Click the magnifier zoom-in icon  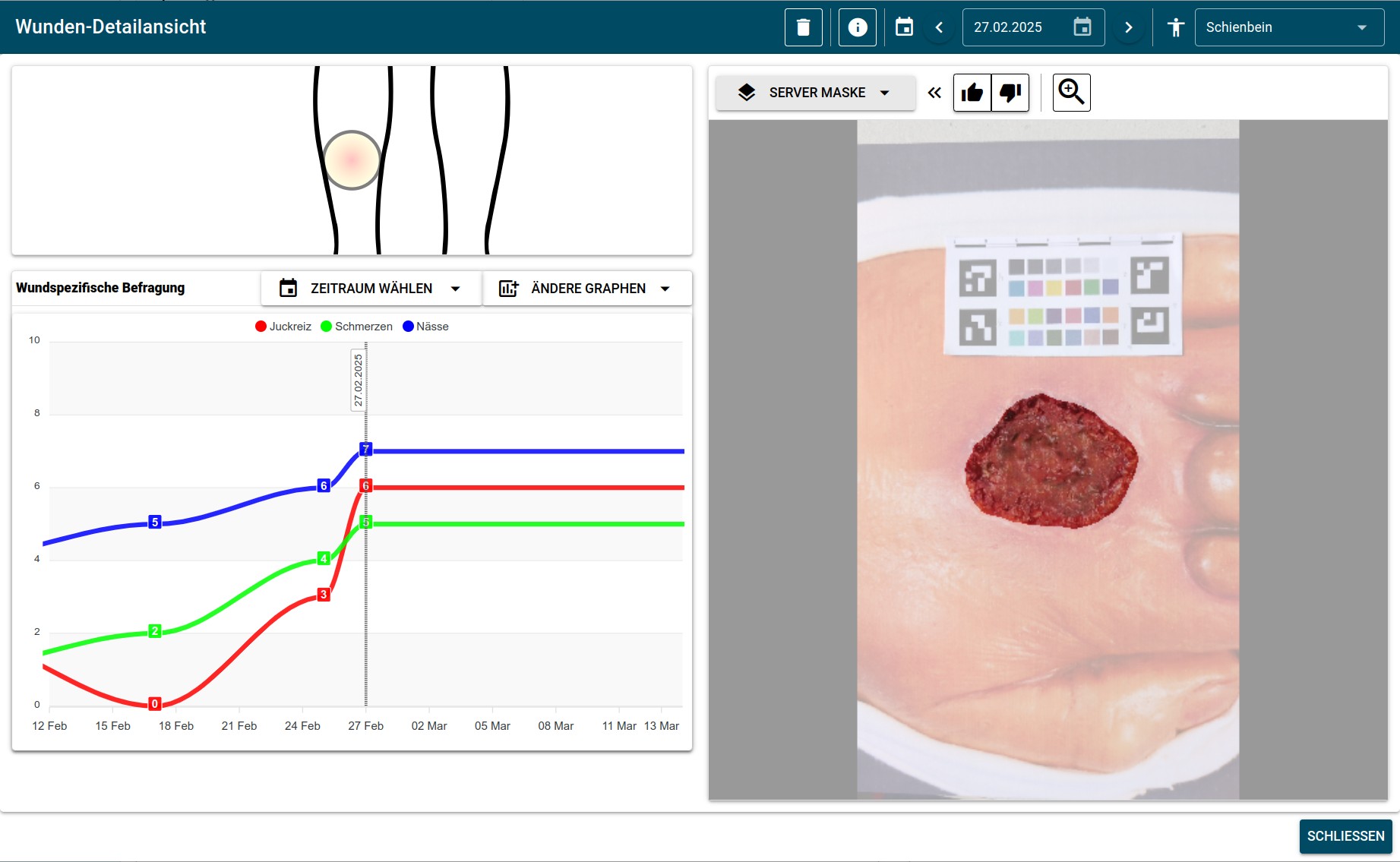pyautogui.click(x=1071, y=93)
